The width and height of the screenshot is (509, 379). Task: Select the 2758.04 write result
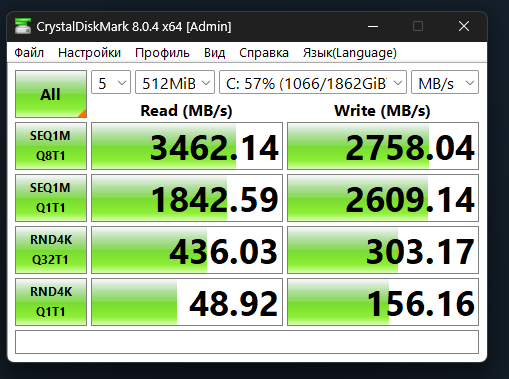[383, 146]
